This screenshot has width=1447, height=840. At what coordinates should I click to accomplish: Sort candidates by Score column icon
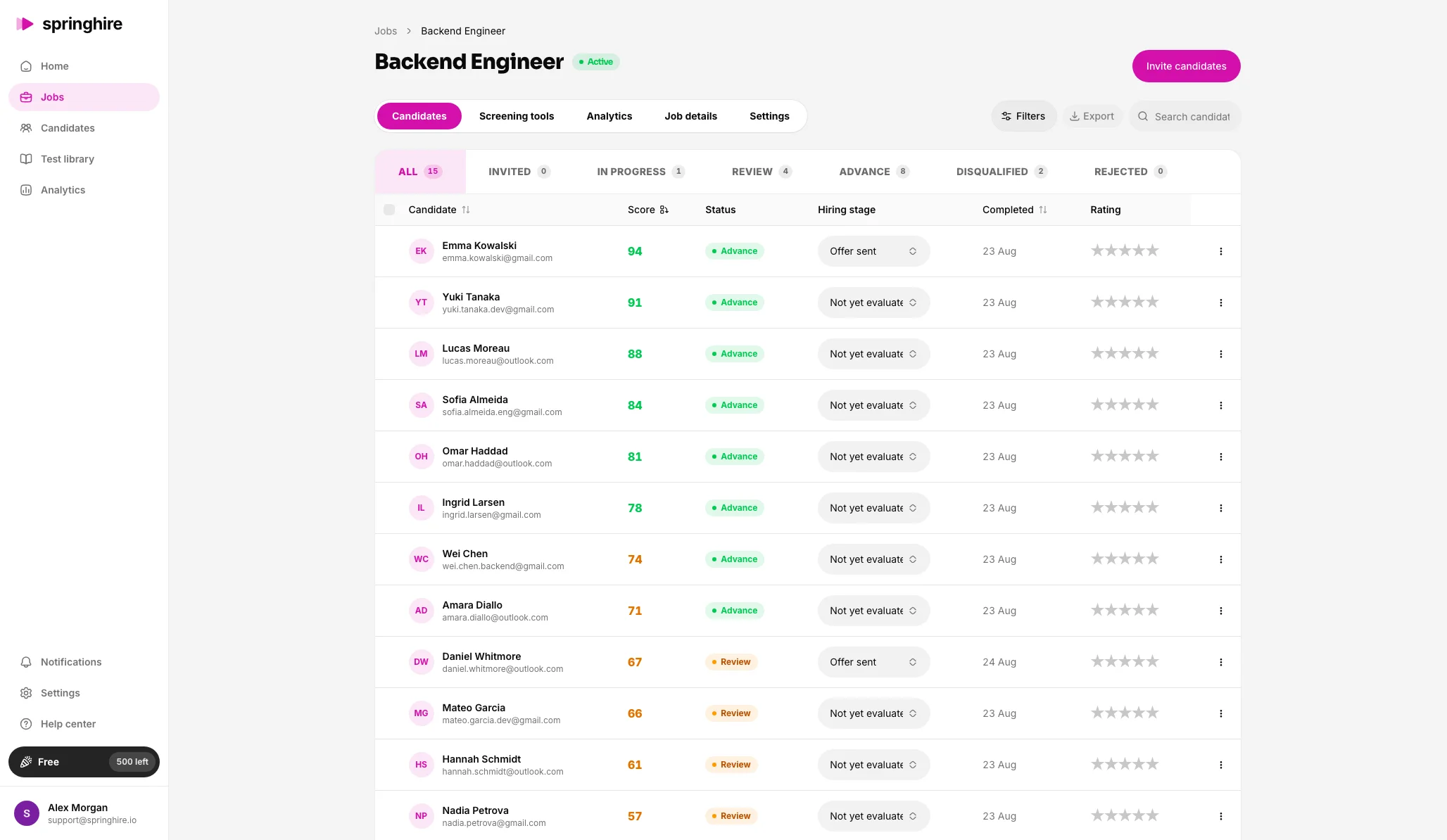click(664, 210)
